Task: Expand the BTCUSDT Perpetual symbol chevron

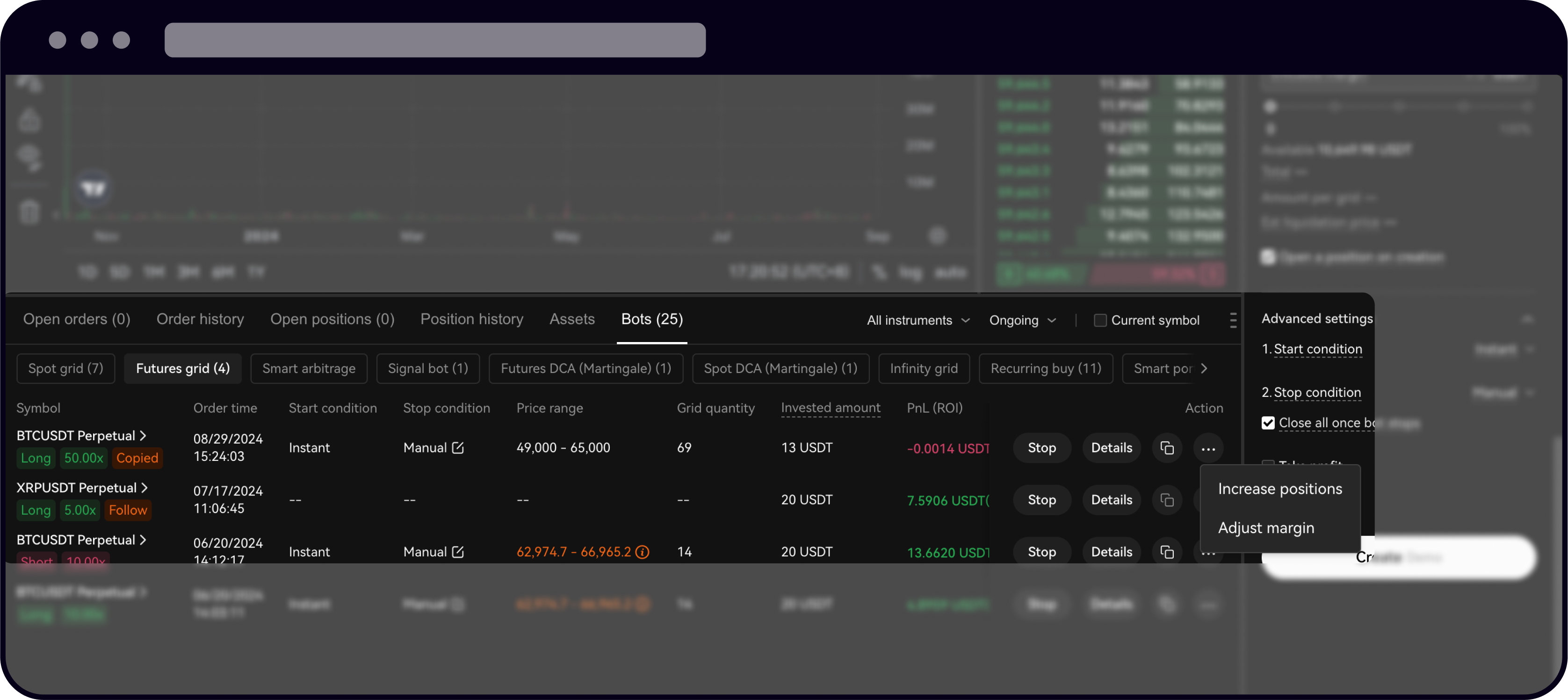Action: coord(144,435)
